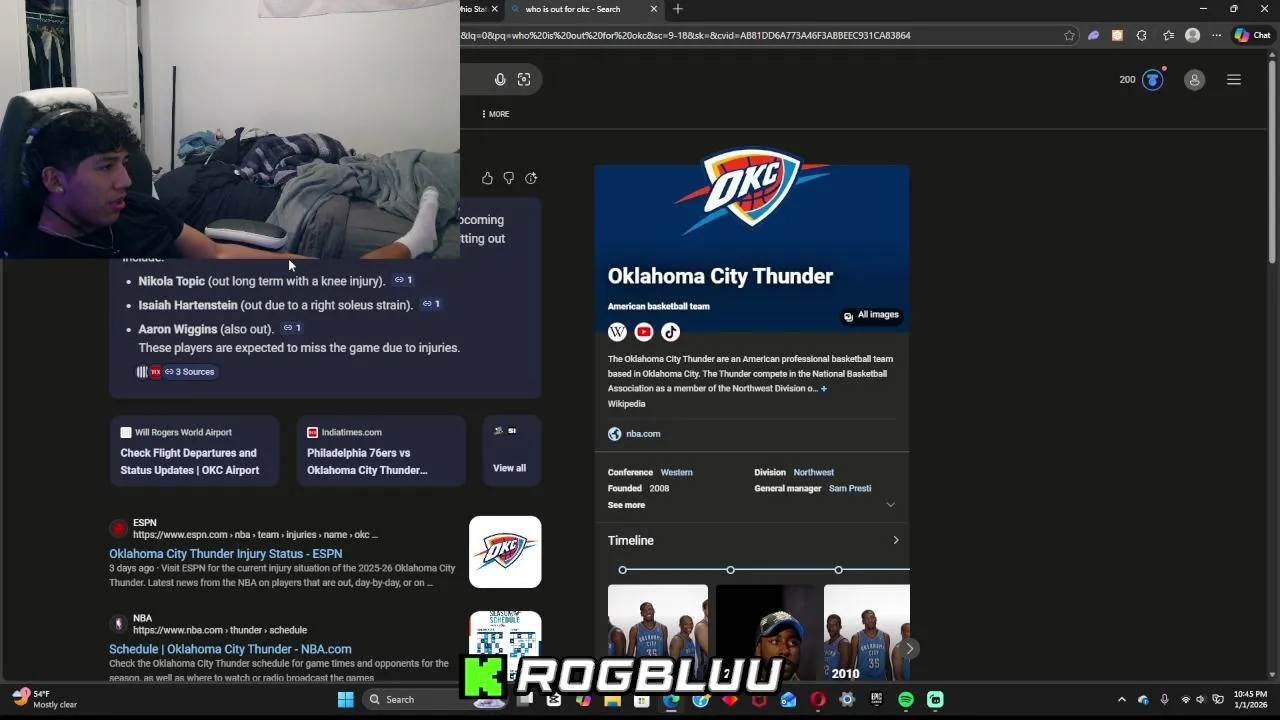
Task: Advance the timeline carousel next arrow
Action: (909, 648)
